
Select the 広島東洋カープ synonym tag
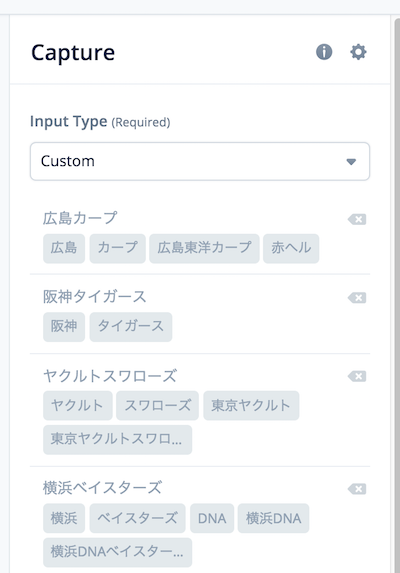point(204,248)
